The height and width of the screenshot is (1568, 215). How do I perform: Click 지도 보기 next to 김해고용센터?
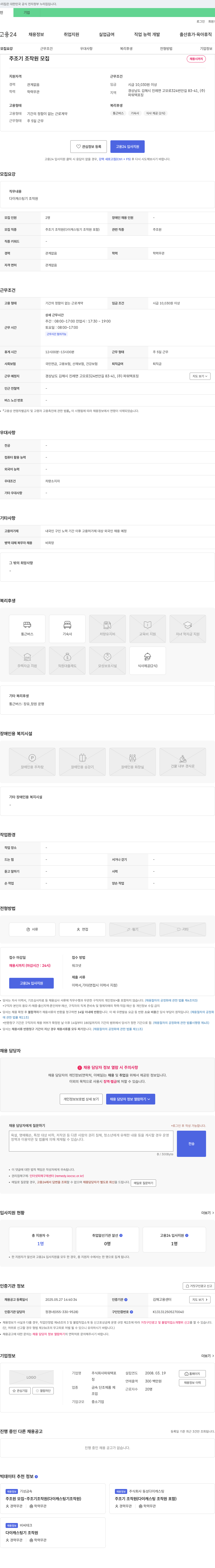click(x=200, y=1300)
